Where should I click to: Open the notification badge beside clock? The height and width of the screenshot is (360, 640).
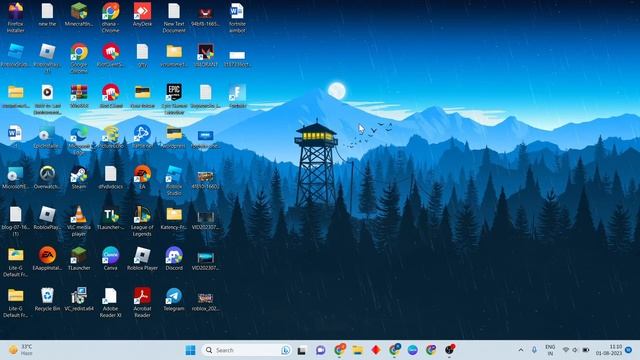pyautogui.click(x=629, y=350)
